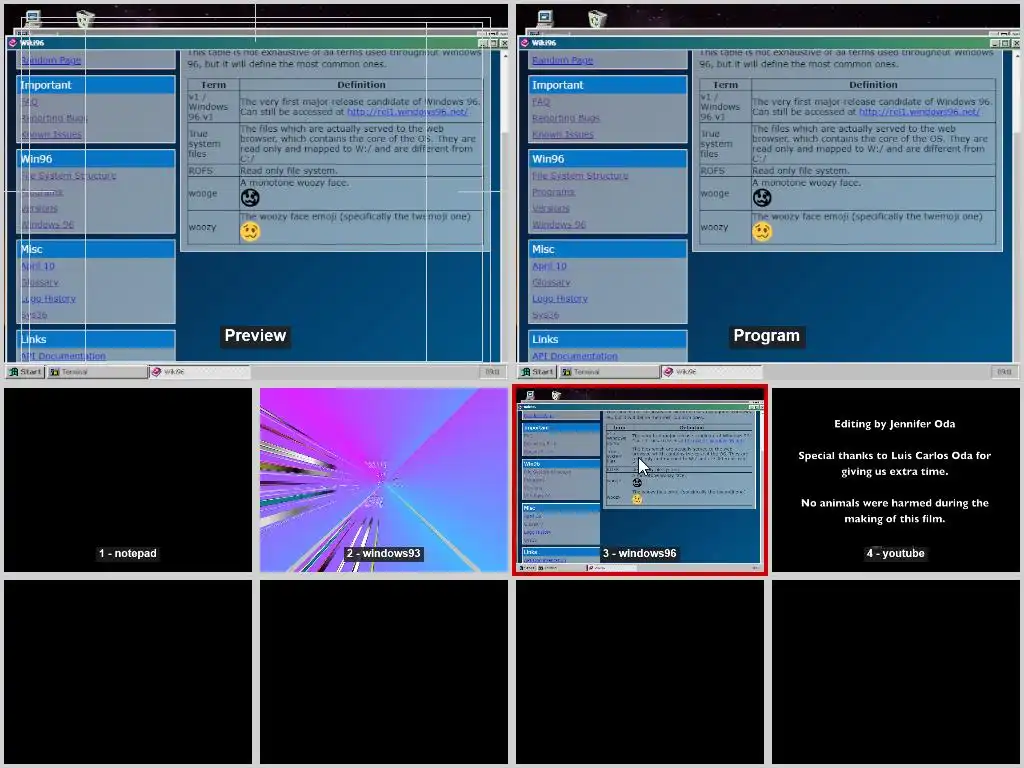
Task: Click the Recycle Bin icon in Program
Action: [596, 18]
